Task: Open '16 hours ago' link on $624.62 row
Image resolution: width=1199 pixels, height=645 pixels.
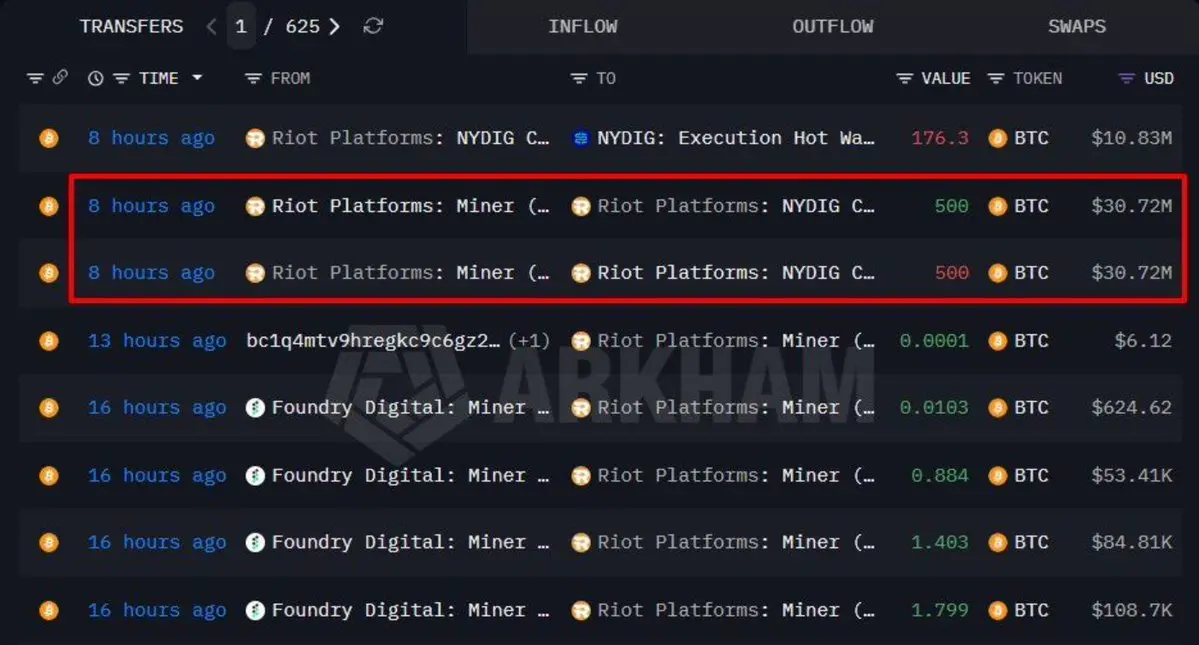Action: coord(157,408)
